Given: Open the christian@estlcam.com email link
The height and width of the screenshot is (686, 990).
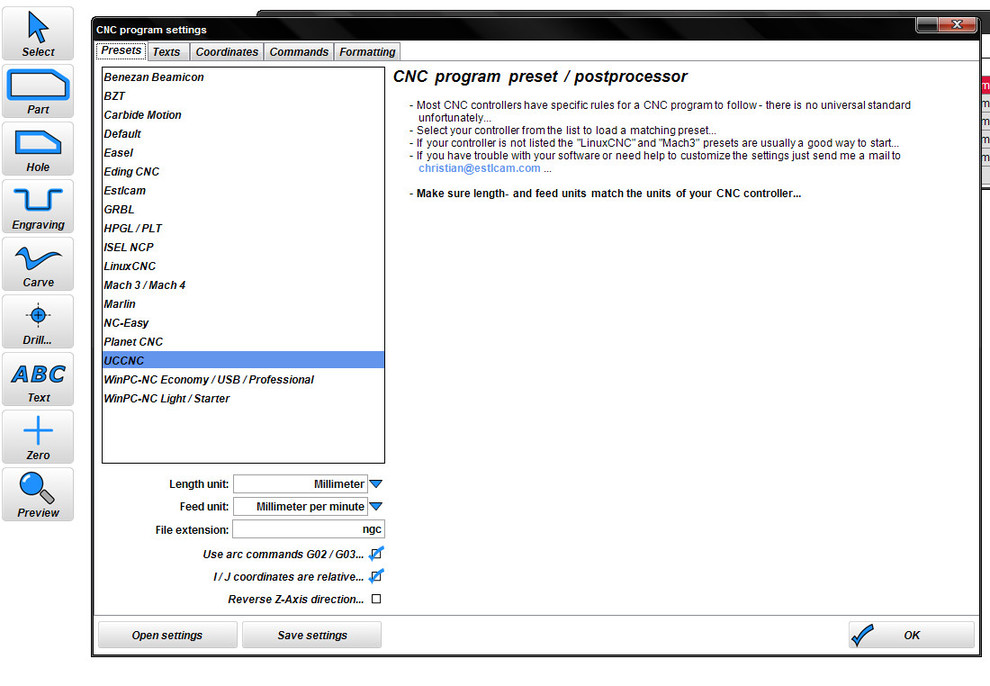Looking at the screenshot, I should [x=479, y=169].
